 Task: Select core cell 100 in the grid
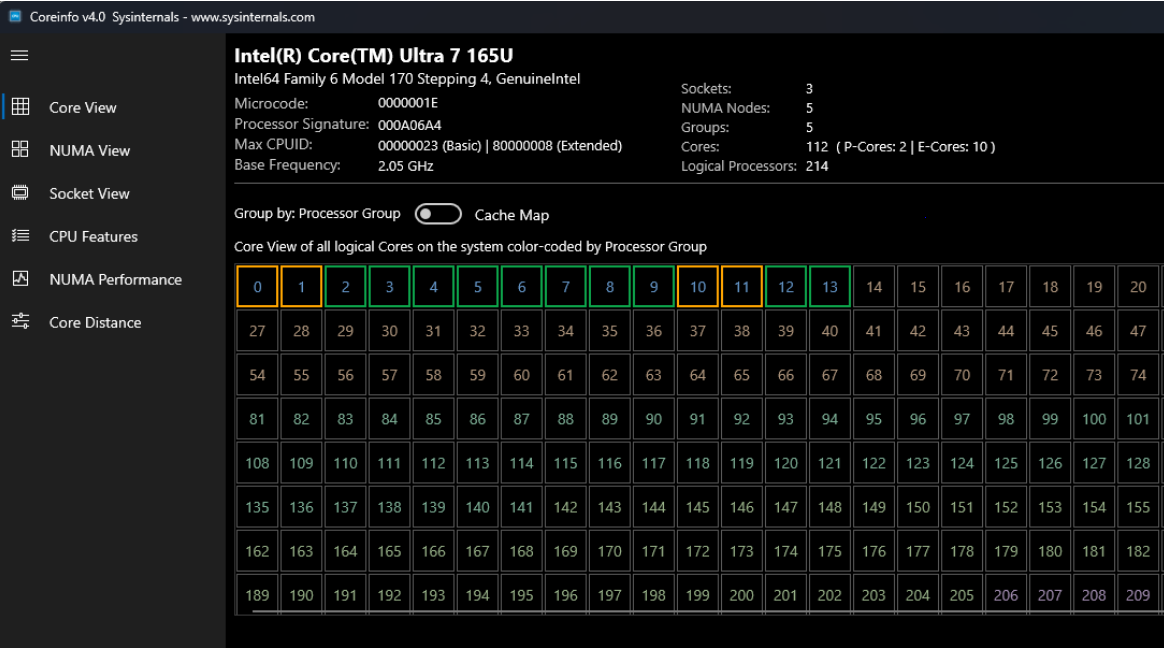click(x=1094, y=419)
